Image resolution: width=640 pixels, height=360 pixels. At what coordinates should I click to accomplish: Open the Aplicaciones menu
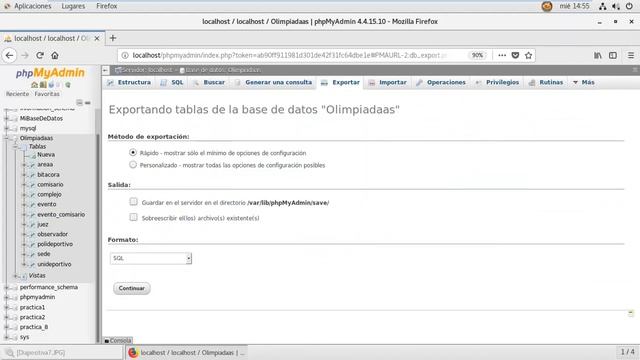pyautogui.click(x=33, y=6)
